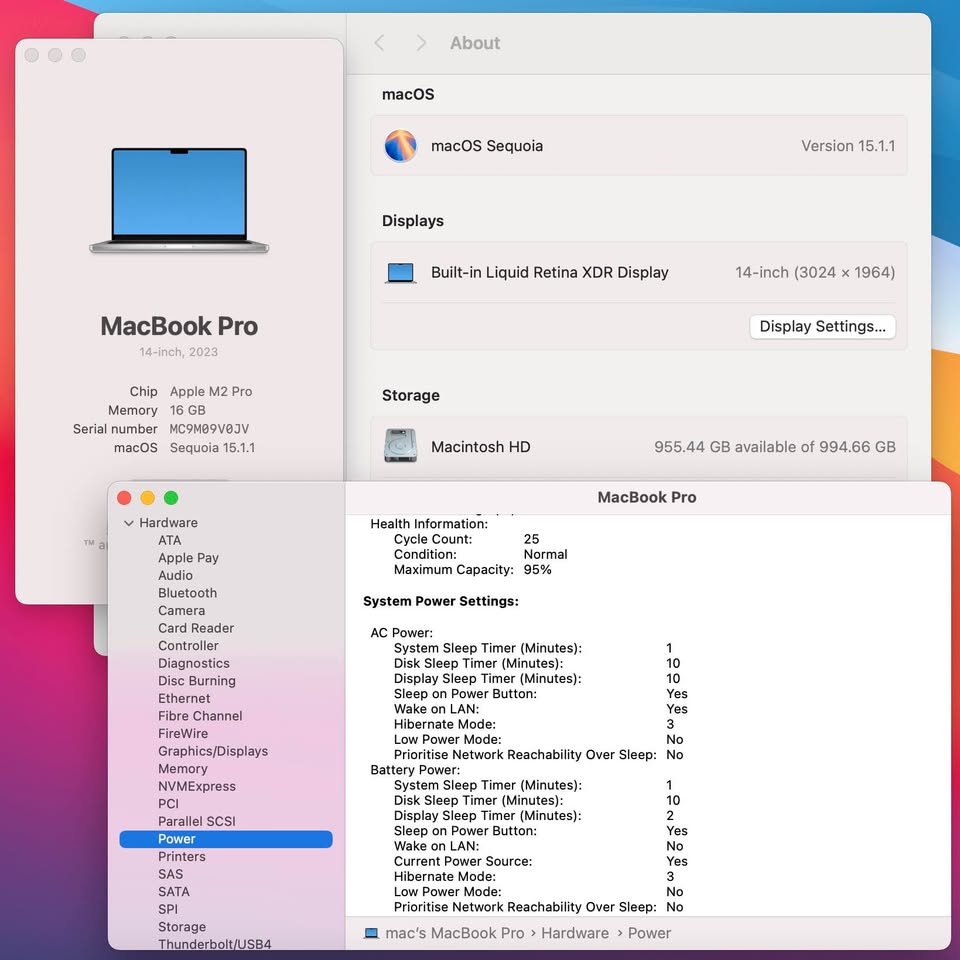This screenshot has height=960, width=960.
Task: Select SATA in sidebar
Action: 173,891
